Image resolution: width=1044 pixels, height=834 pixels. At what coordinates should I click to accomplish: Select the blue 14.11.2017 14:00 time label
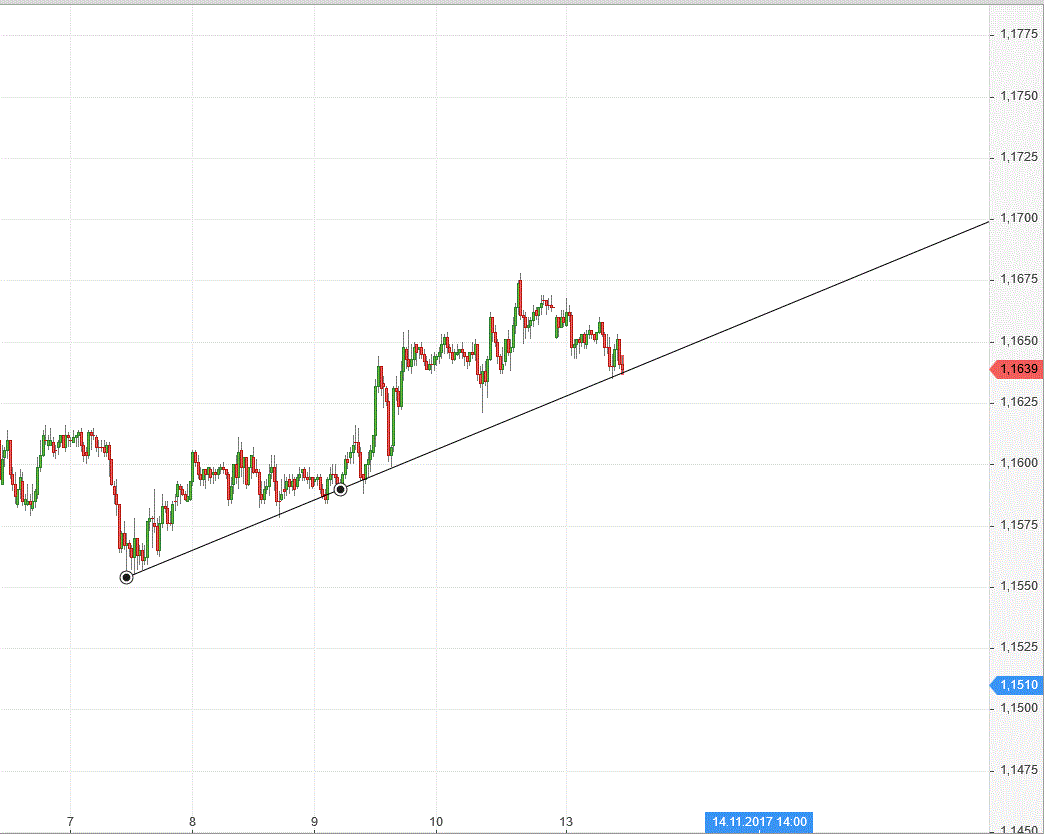[x=759, y=822]
